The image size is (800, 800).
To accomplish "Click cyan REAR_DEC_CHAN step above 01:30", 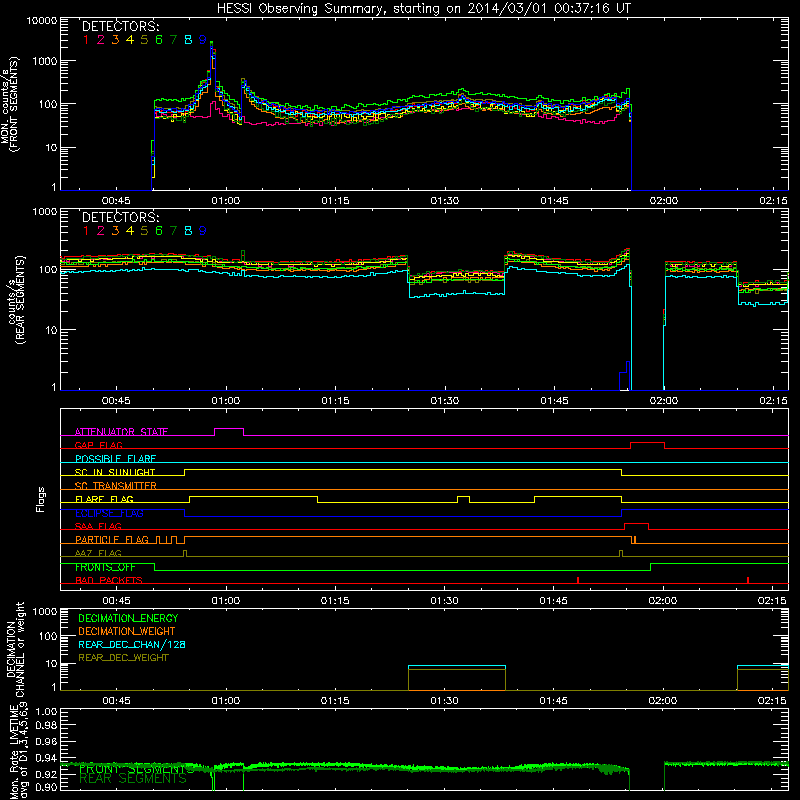I will tap(457, 666).
